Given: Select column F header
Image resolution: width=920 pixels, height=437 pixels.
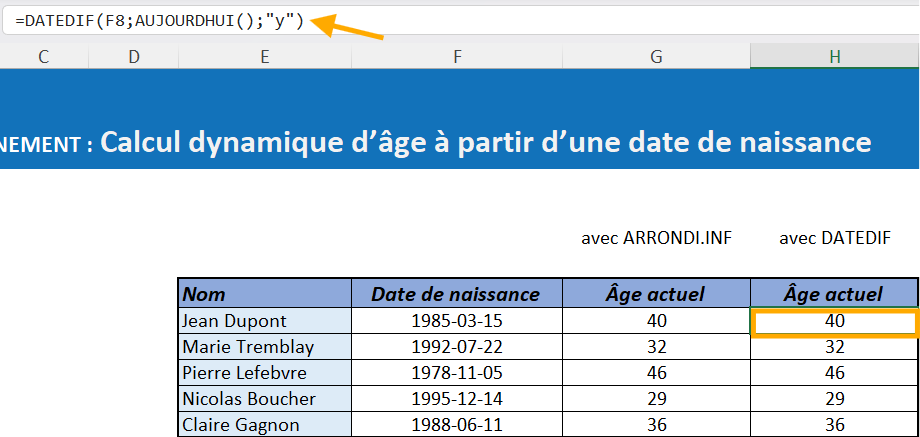Looking at the screenshot, I should (x=457, y=57).
